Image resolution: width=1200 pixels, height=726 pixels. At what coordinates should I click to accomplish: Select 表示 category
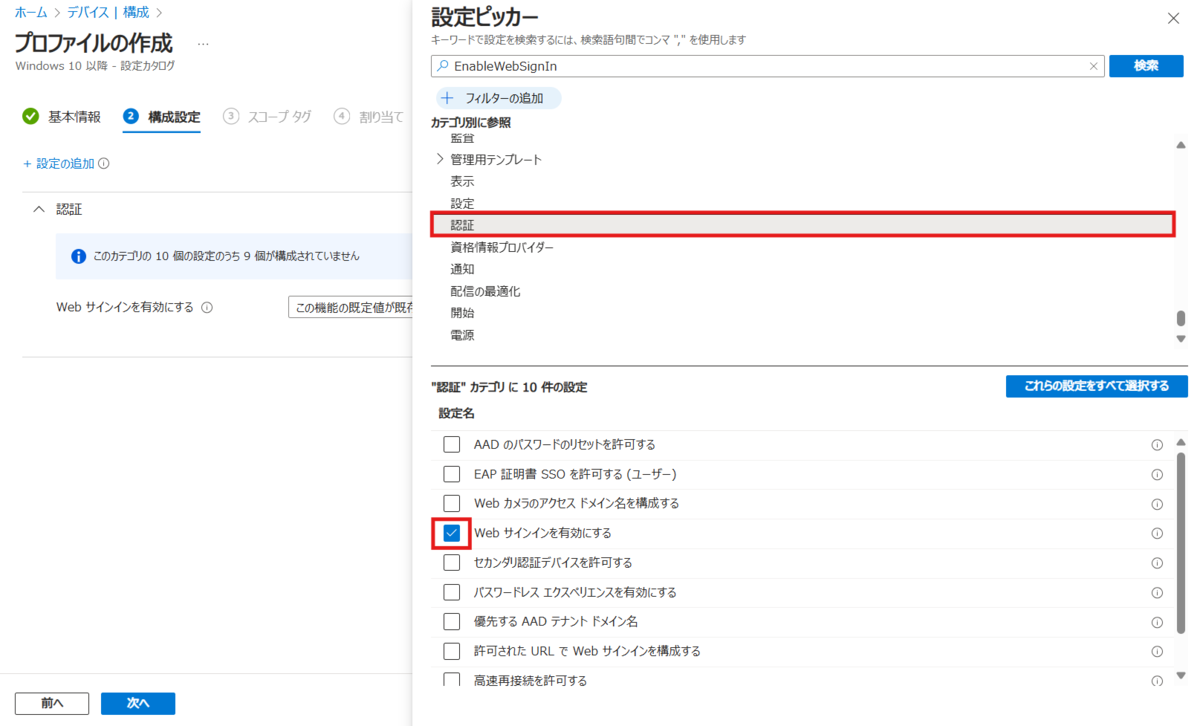462,182
